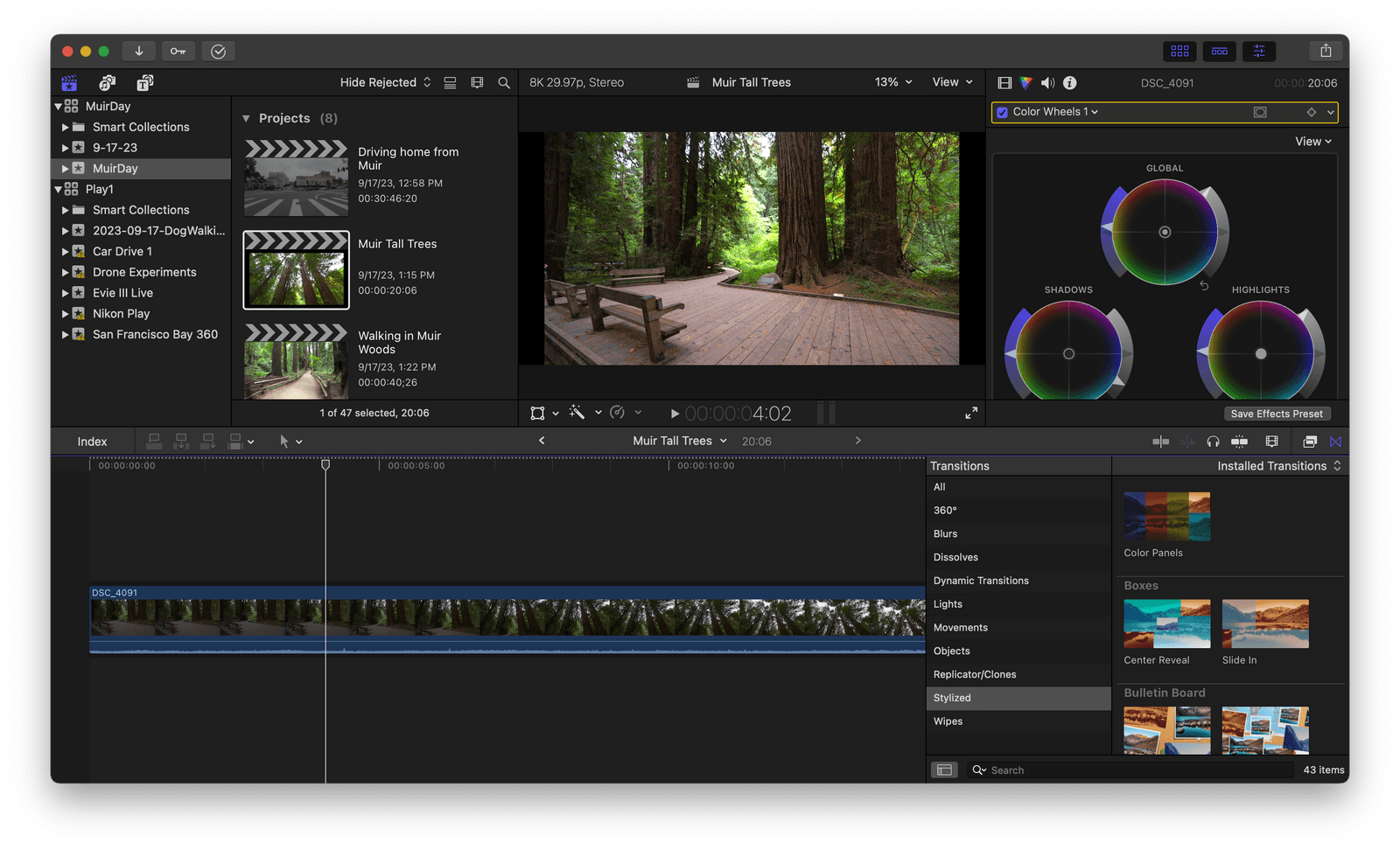Open the audio inspector speaker icon

click(1047, 83)
